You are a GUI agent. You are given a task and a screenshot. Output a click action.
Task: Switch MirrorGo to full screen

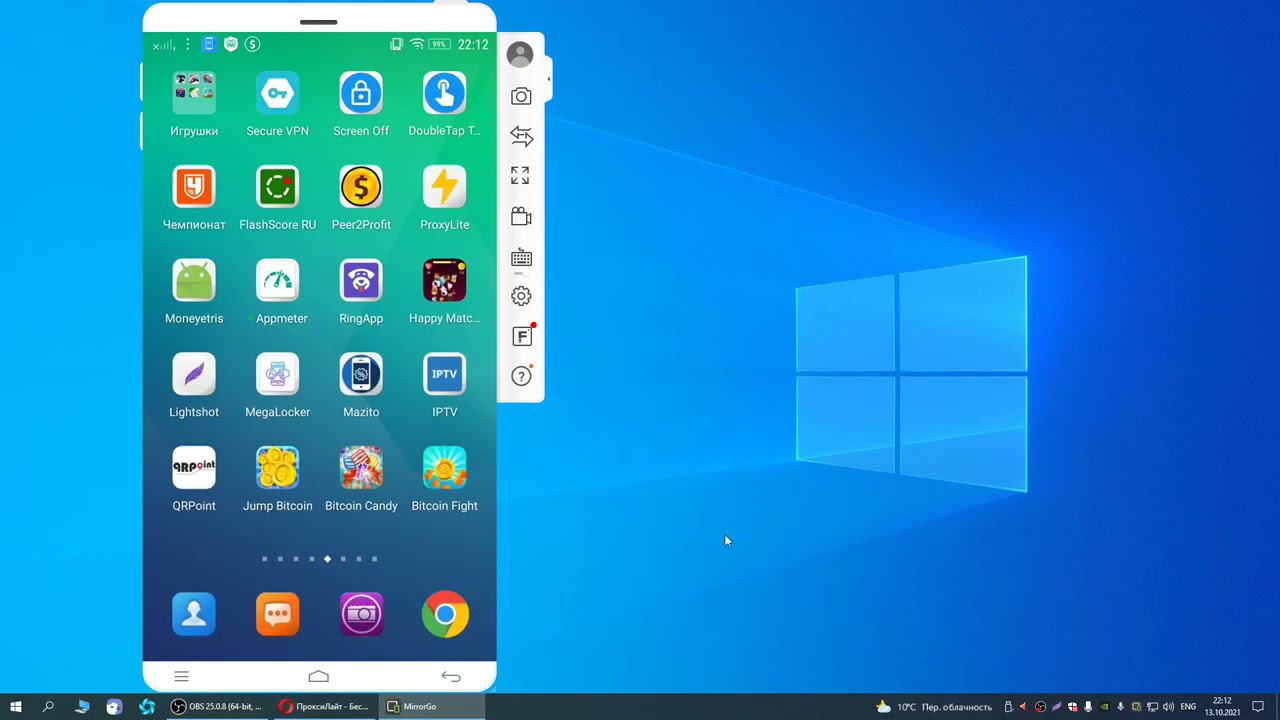point(520,175)
